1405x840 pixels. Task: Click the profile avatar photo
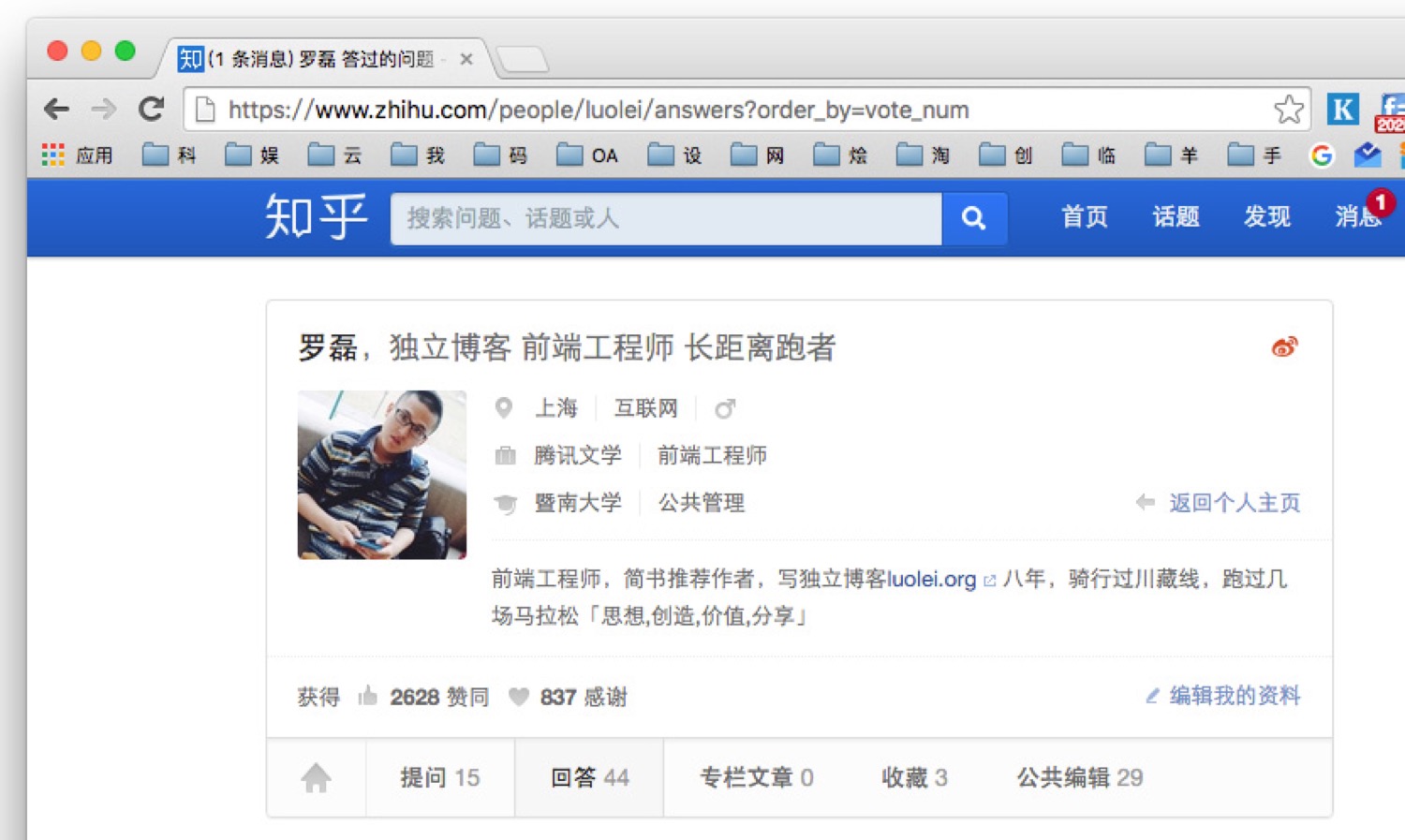(382, 475)
